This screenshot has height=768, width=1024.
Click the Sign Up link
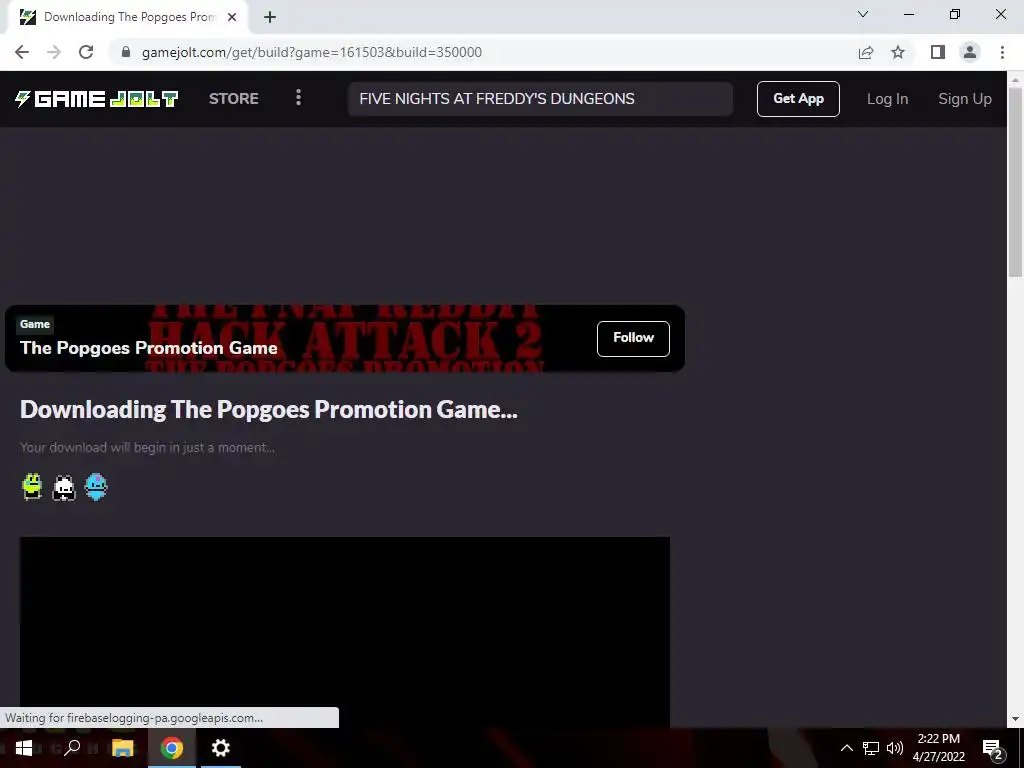click(965, 99)
